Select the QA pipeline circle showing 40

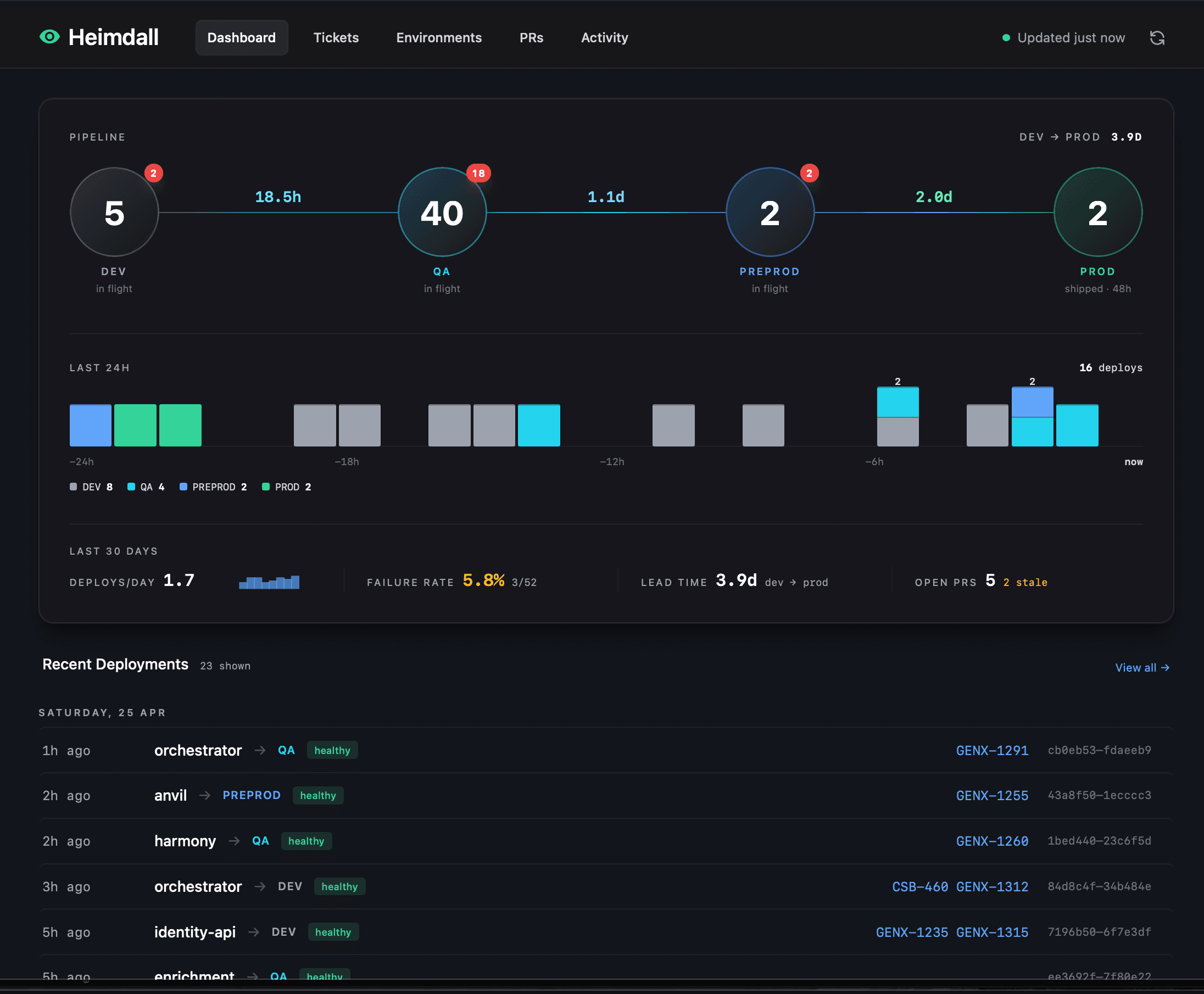pyautogui.click(x=442, y=212)
